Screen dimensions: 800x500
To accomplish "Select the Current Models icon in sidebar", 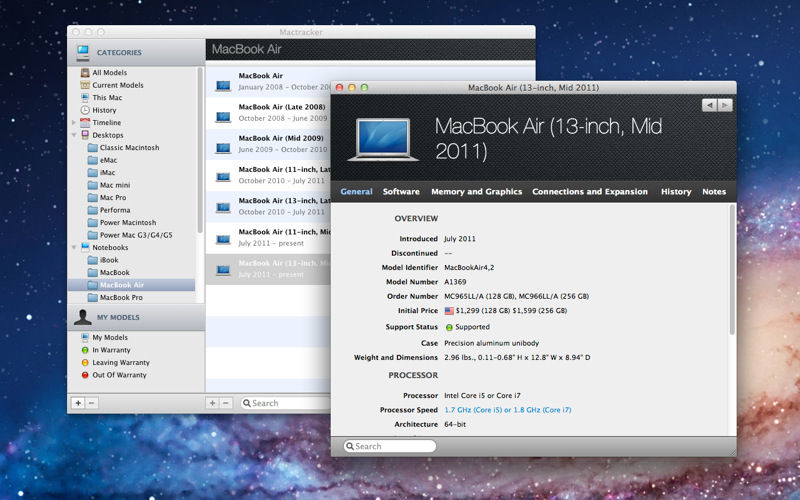I will point(85,85).
